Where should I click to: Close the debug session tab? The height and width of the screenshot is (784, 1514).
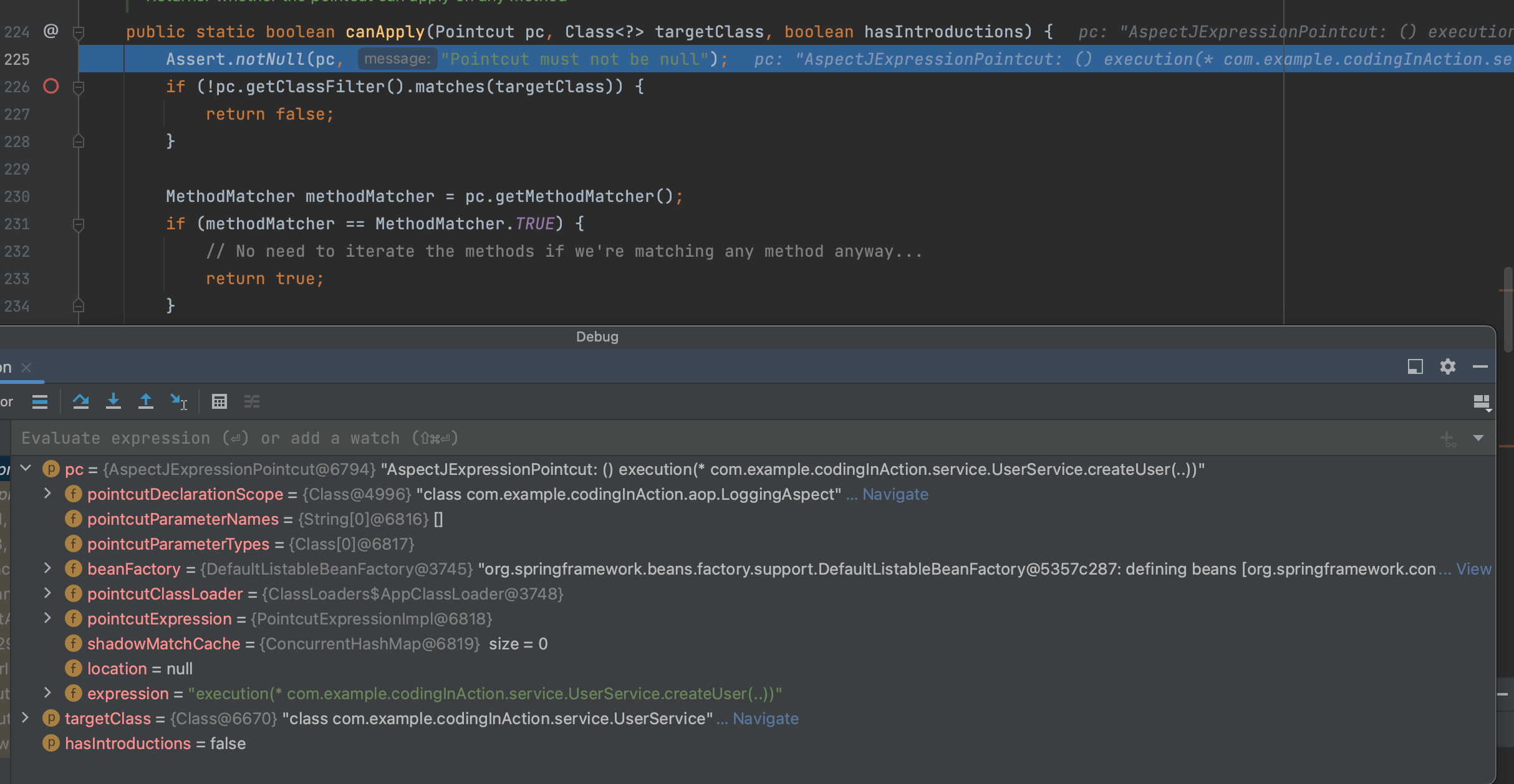point(26,367)
